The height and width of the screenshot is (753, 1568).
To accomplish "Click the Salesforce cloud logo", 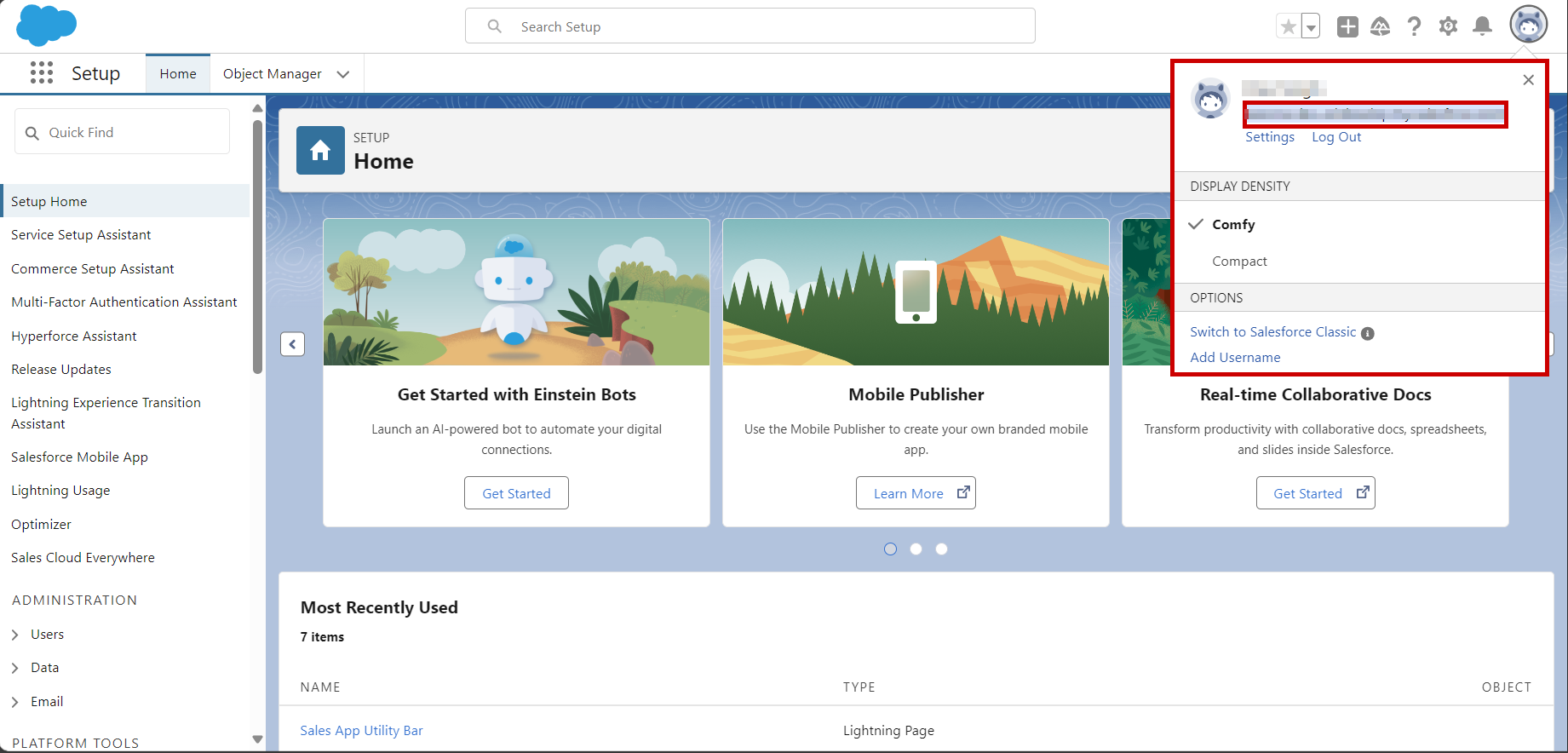I will (x=47, y=25).
